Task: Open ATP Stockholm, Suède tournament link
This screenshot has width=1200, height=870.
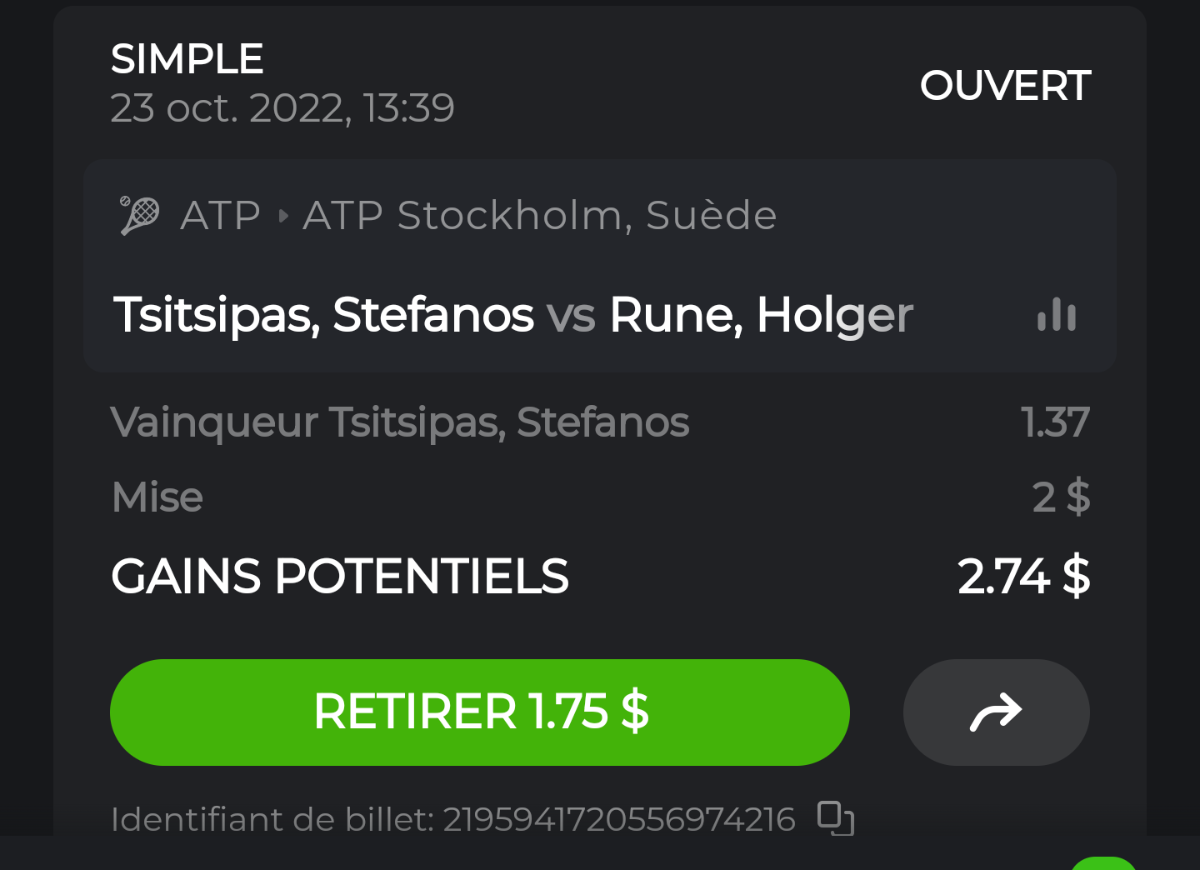Action: click(x=539, y=215)
